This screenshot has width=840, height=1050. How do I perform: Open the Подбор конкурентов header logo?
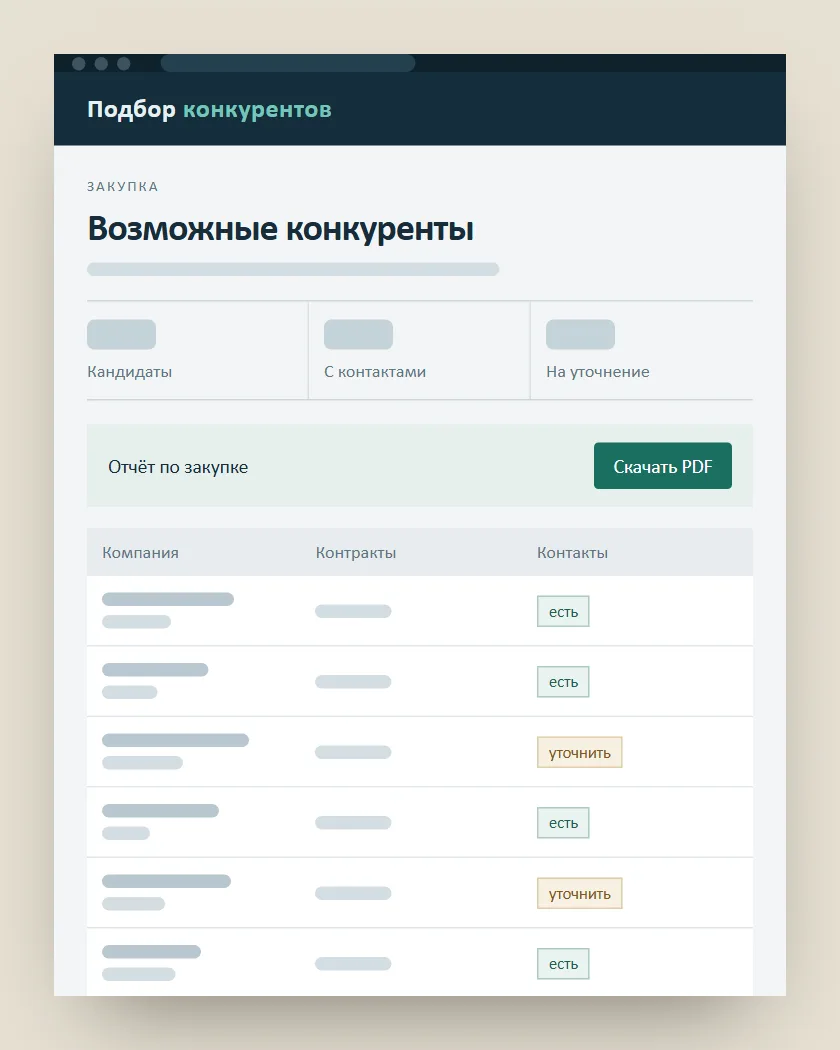pos(210,109)
